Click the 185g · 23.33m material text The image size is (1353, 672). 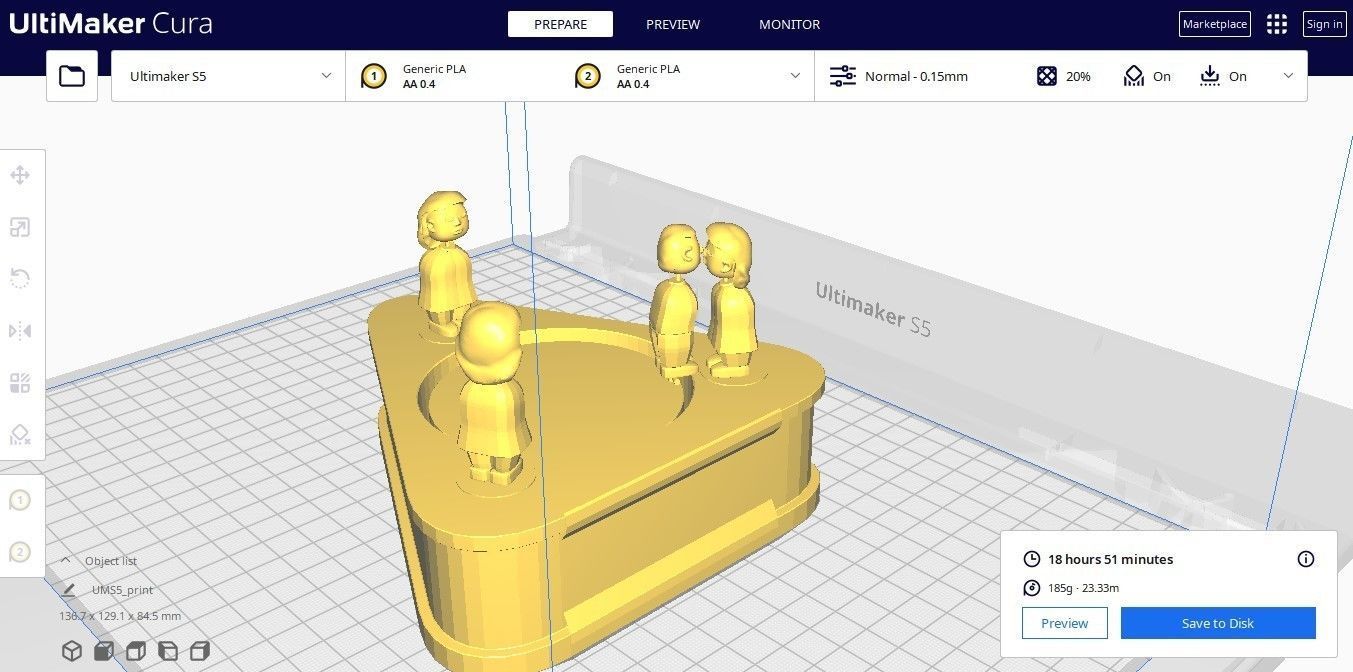click(1083, 588)
